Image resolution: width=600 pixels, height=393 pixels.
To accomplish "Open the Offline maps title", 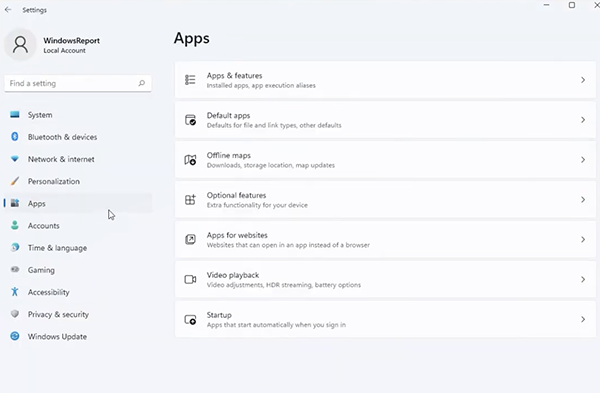I will [x=229, y=155].
